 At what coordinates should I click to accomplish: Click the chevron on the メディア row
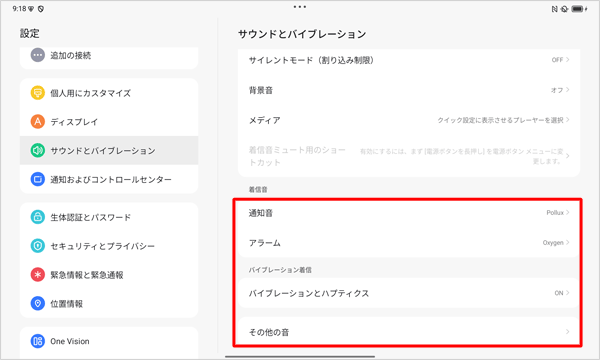pos(567,120)
